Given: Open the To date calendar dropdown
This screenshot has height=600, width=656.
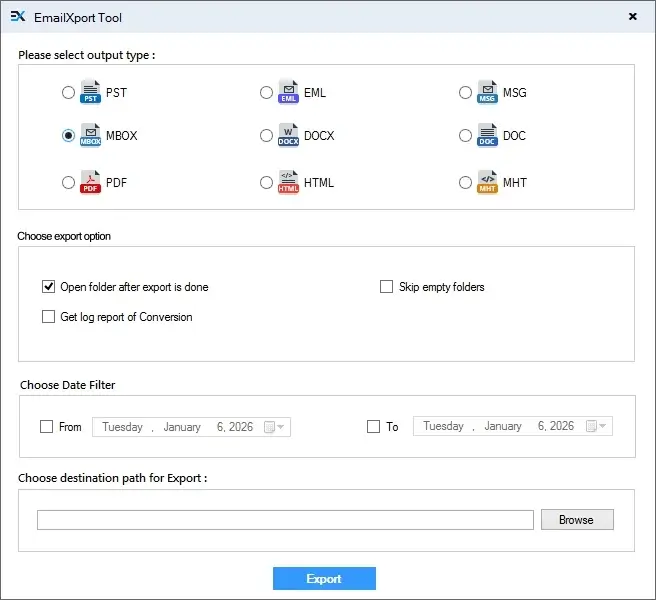Looking at the screenshot, I should [596, 427].
